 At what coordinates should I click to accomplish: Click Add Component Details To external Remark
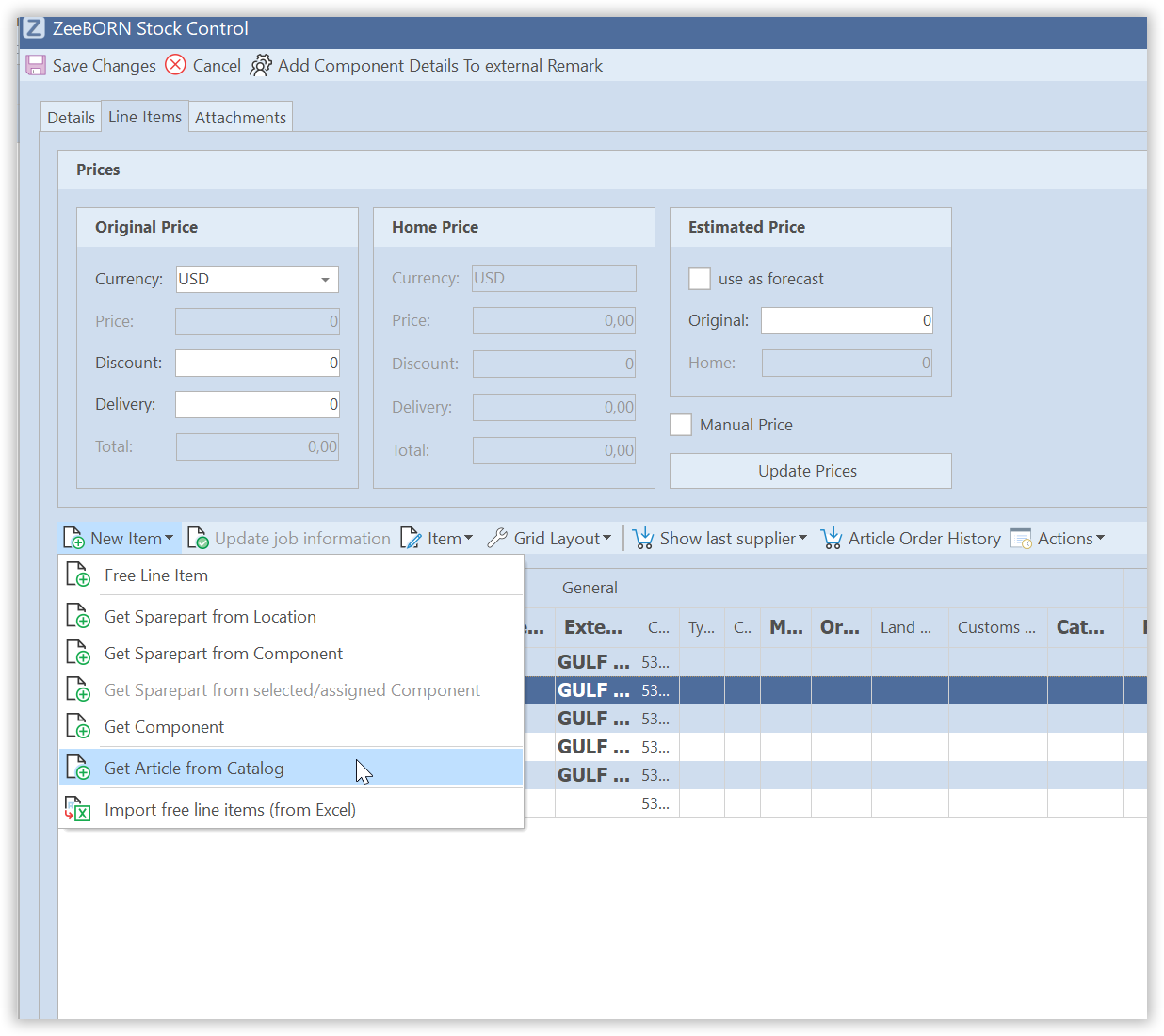coord(426,65)
